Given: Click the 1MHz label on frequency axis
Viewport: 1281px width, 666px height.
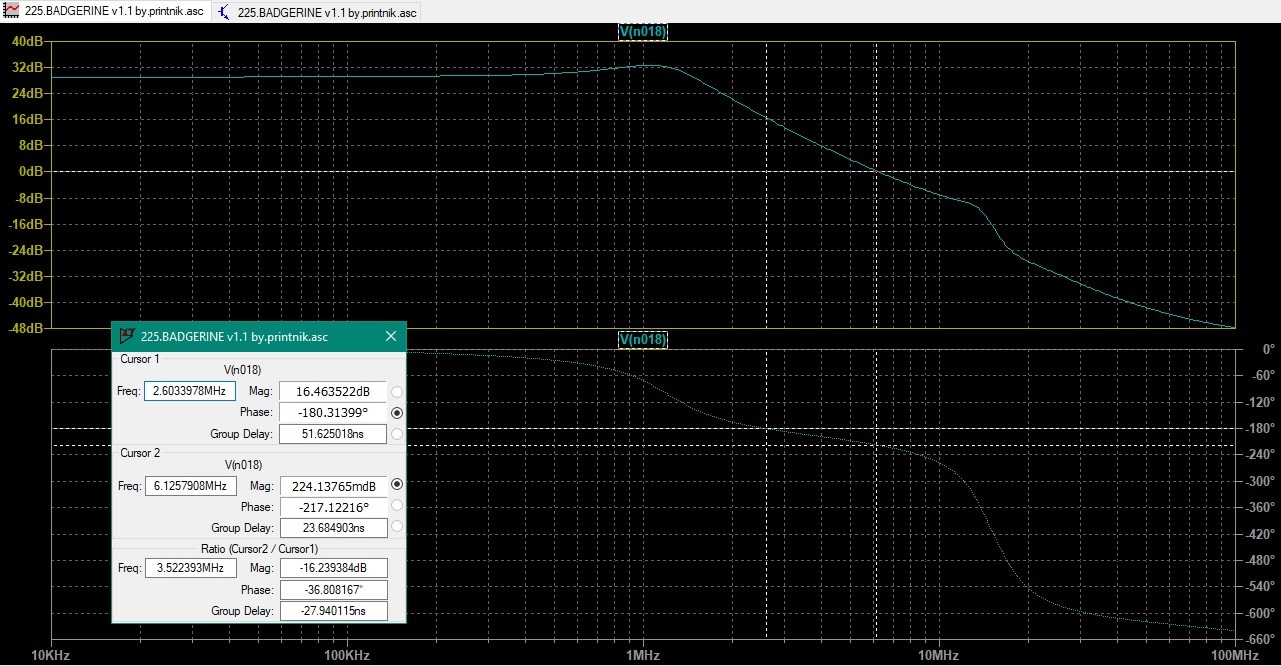Looking at the screenshot, I should [643, 656].
